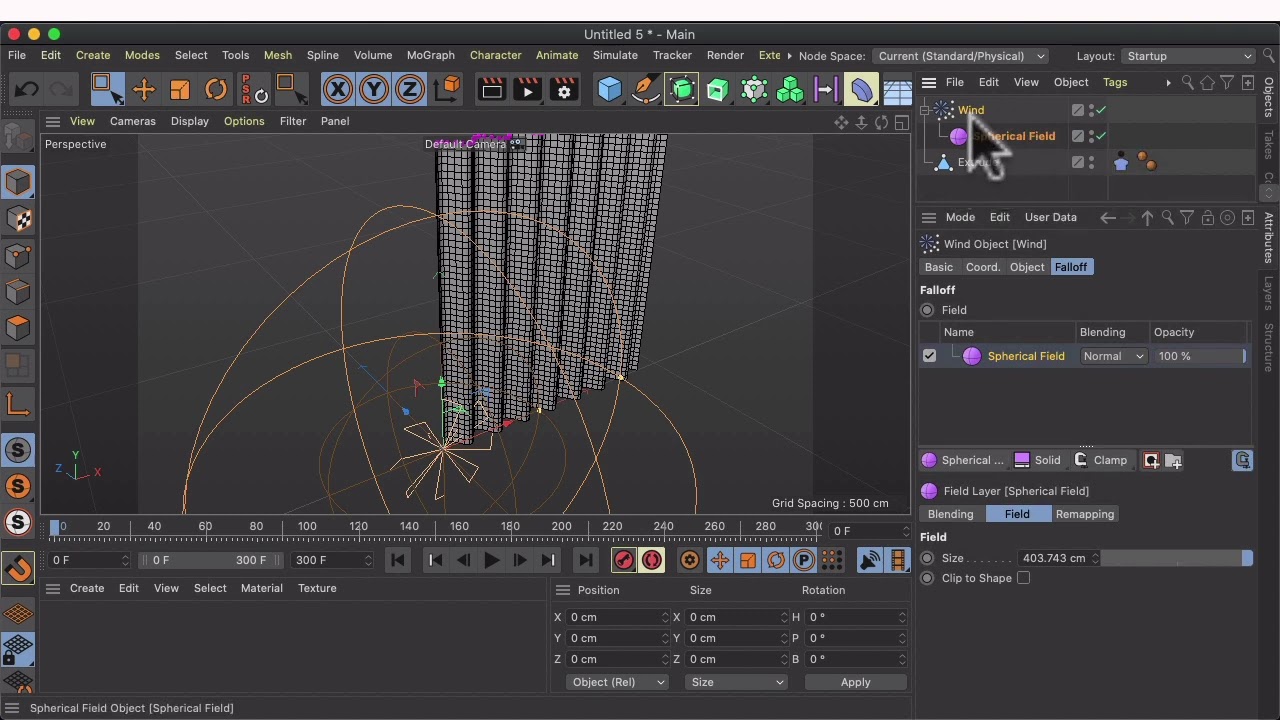Open the Objects side tab
Viewport: 1280px width, 720px height.
click(1269, 97)
